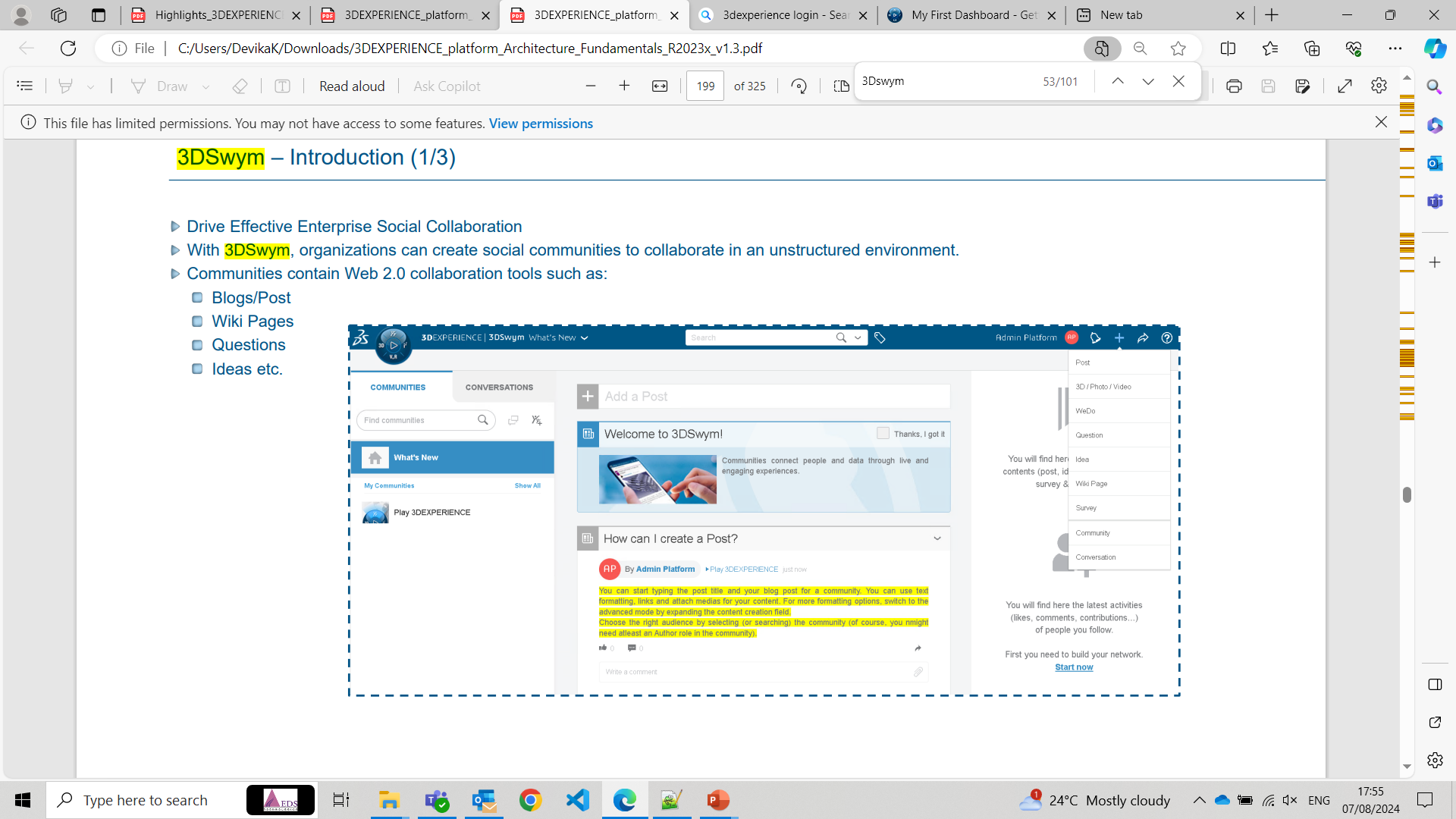Select the Erase tool icon
1456x819 pixels.
tap(240, 86)
